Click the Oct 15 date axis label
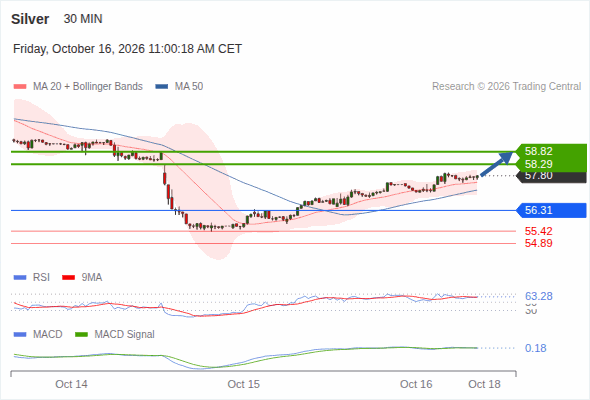Screen dimensions: 590x400 (x=244, y=385)
